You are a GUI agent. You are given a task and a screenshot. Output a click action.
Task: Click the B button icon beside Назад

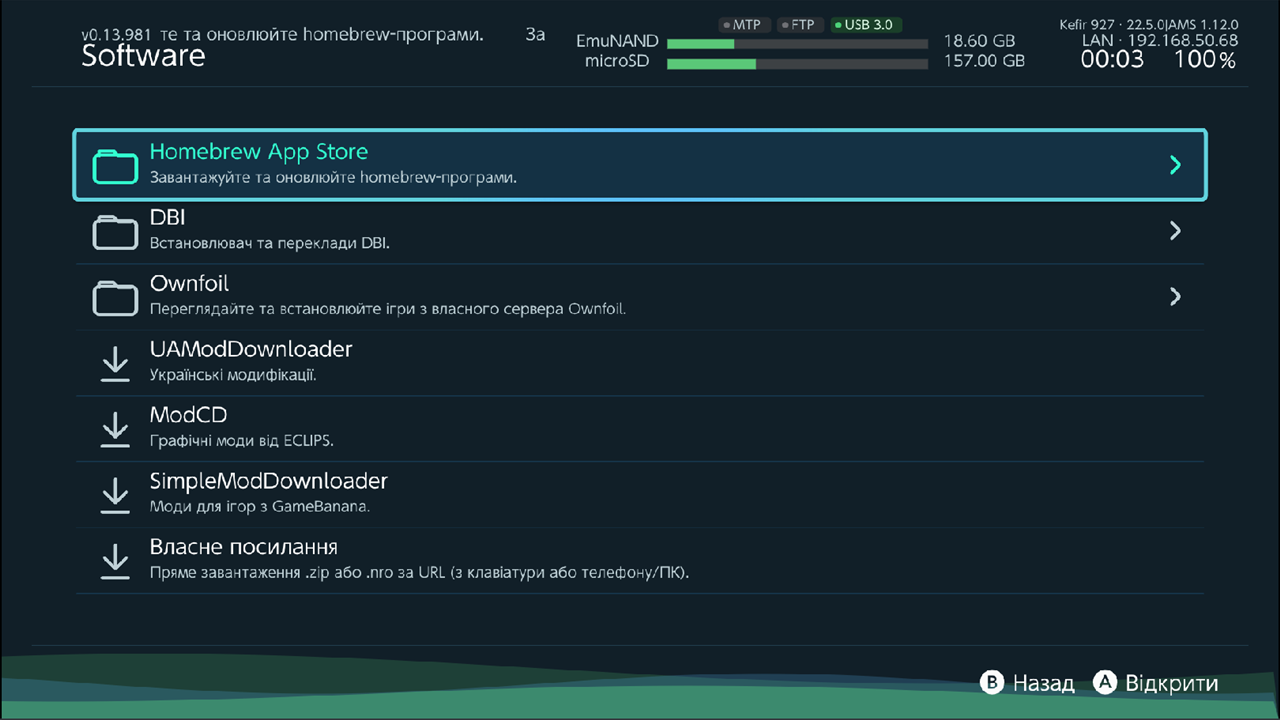(991, 683)
